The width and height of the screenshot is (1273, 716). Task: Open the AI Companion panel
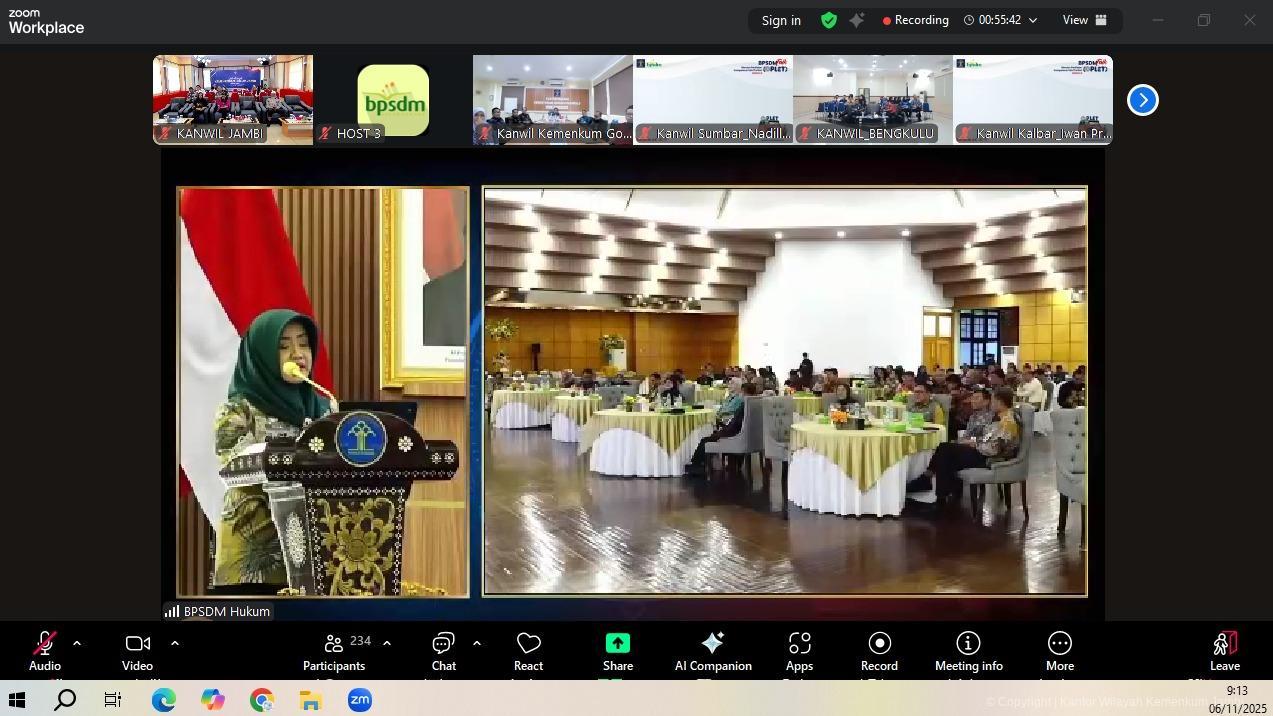[x=712, y=651]
